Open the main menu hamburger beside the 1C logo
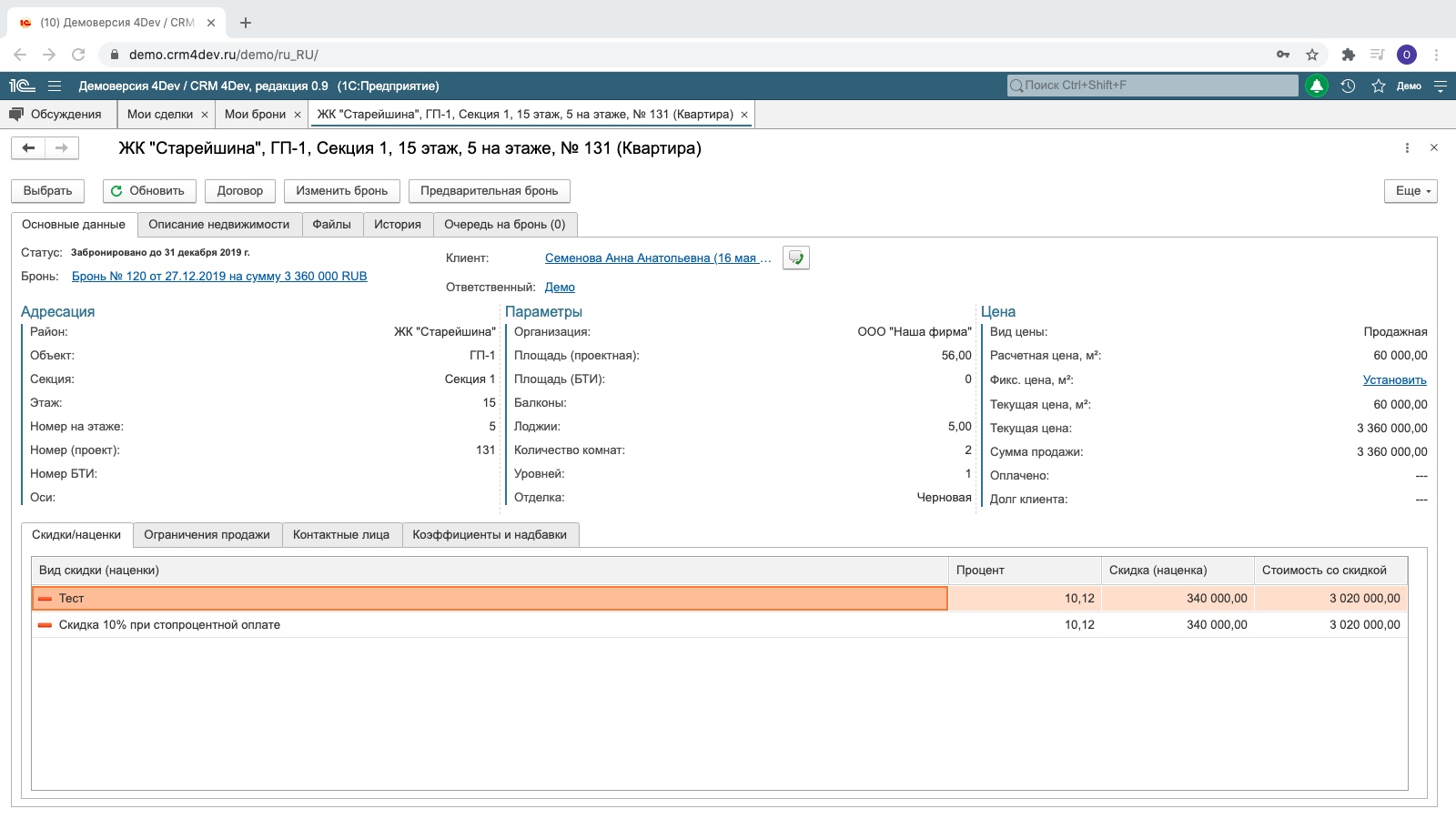Image resolution: width=1456 pixels, height=819 pixels. pyautogui.click(x=55, y=86)
